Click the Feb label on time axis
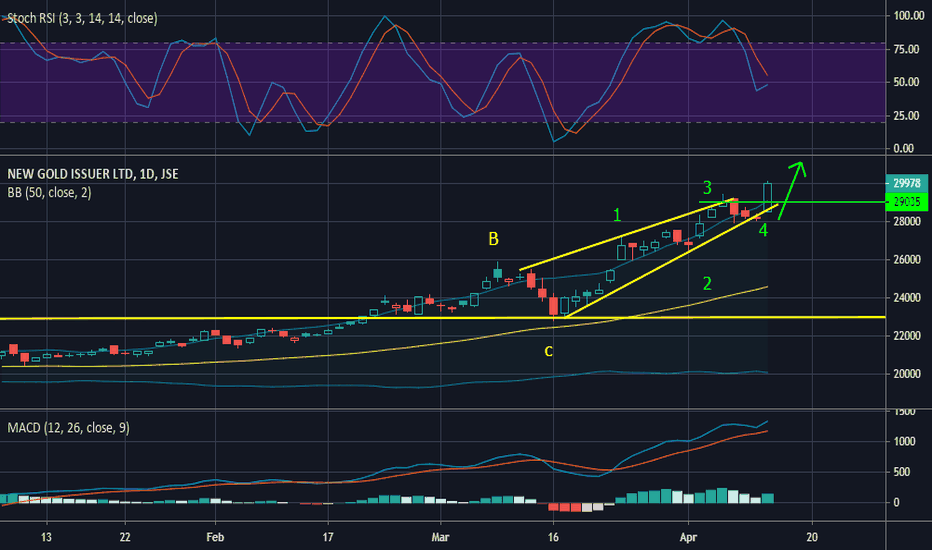932x550 pixels. click(215, 537)
